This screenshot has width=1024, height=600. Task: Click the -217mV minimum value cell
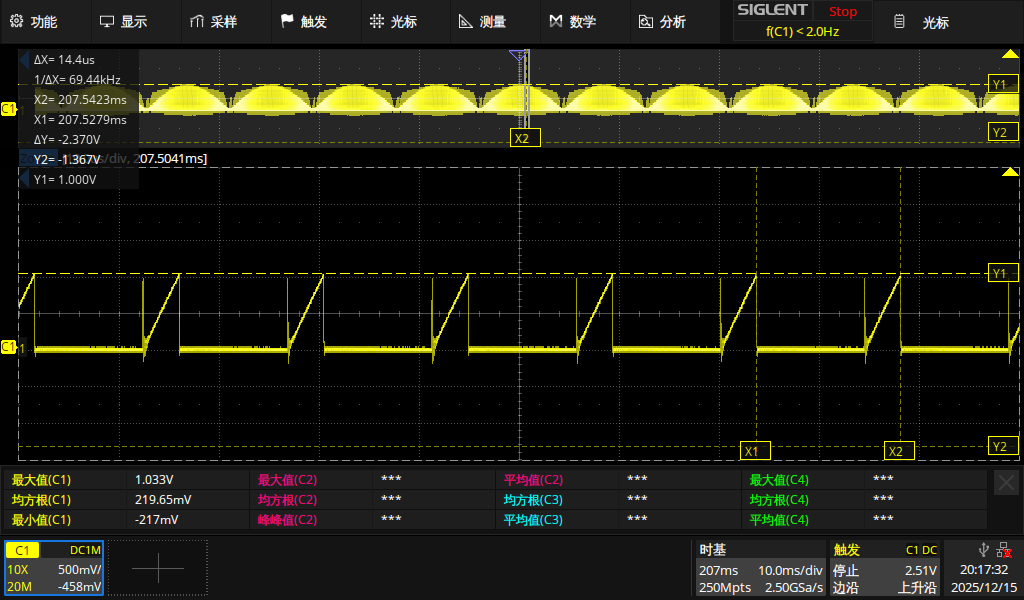(x=157, y=520)
